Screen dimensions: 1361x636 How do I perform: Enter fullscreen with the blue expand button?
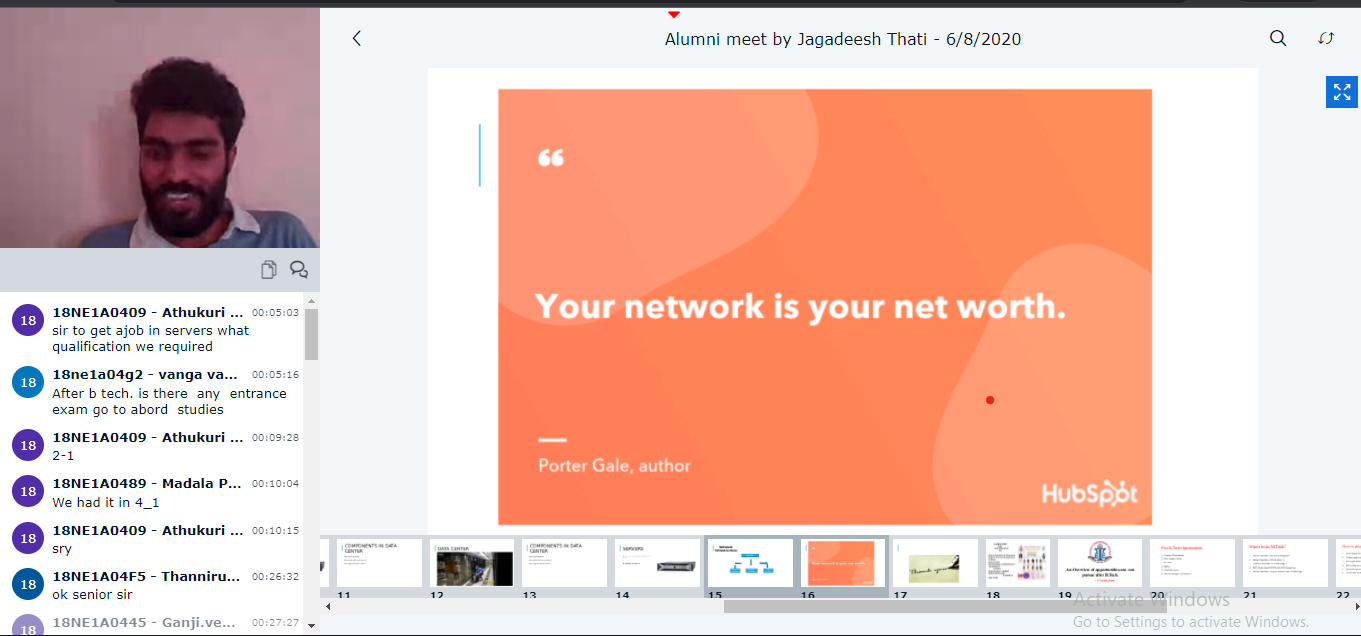pyautogui.click(x=1341, y=92)
